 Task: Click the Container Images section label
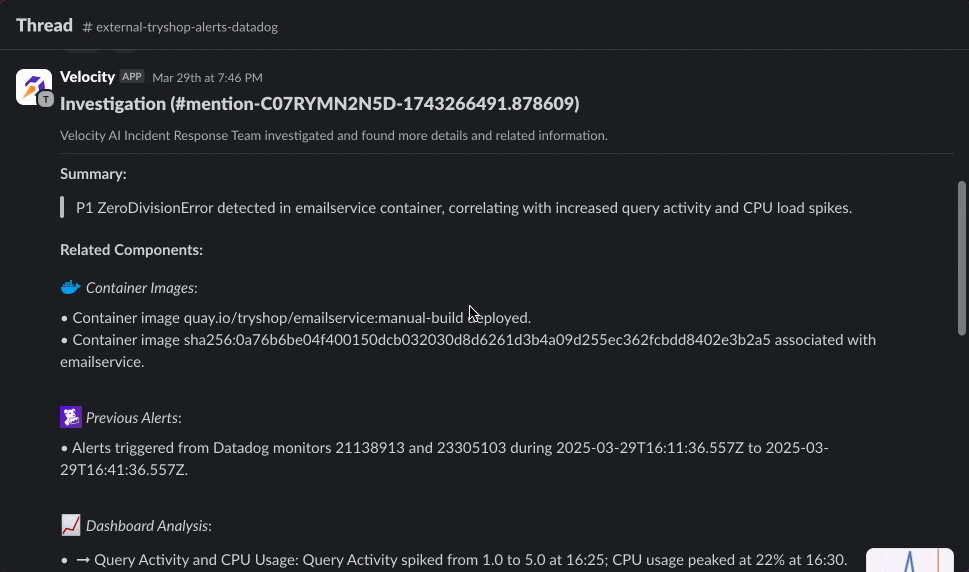pos(141,288)
